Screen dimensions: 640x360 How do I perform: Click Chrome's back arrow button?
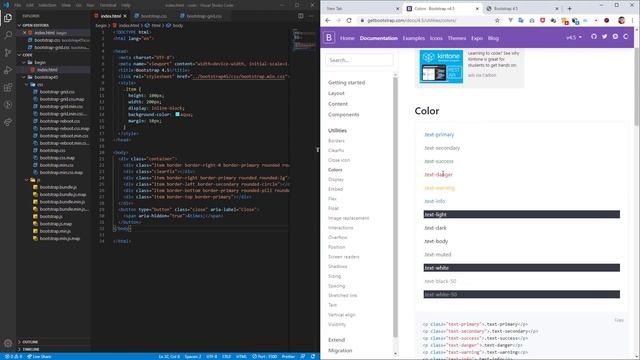328,20
